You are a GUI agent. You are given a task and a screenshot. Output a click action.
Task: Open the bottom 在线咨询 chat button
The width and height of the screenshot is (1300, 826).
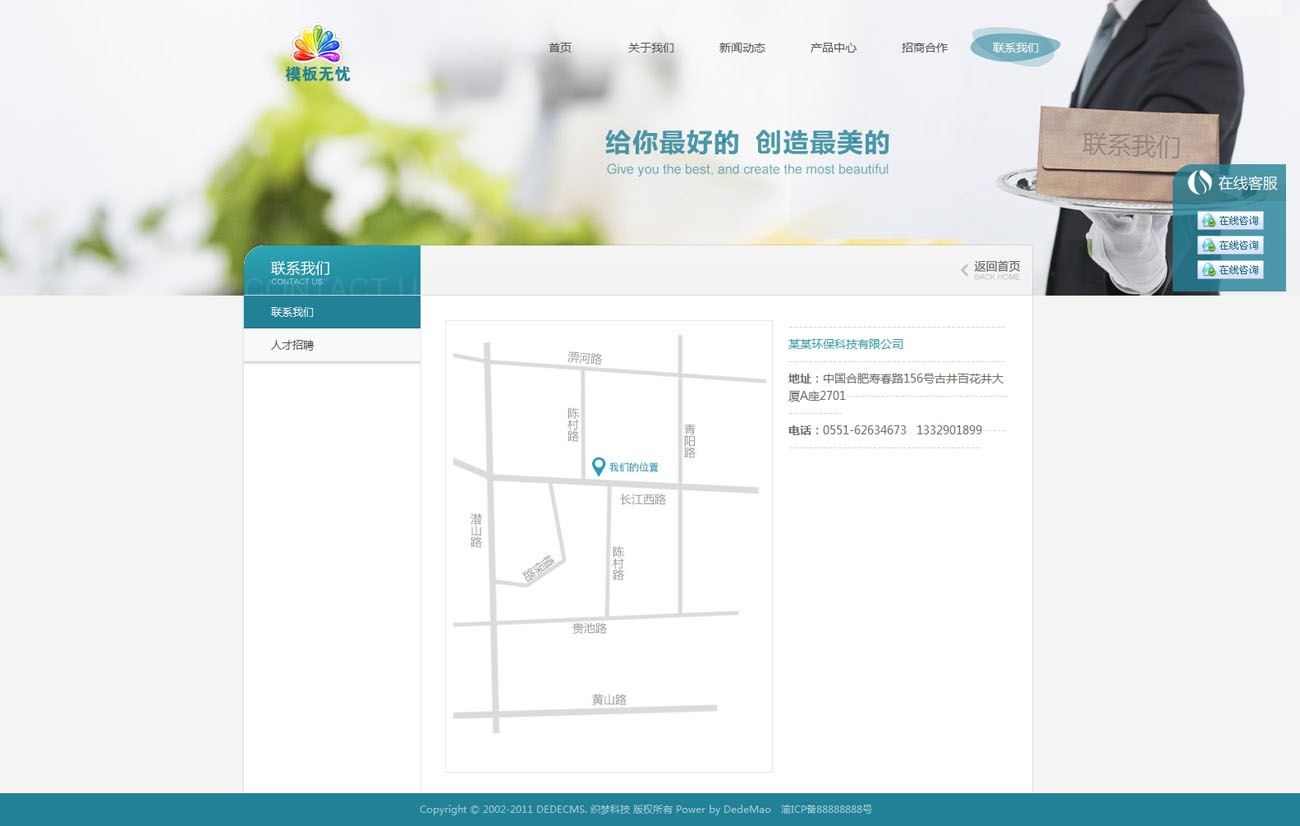pos(1230,270)
